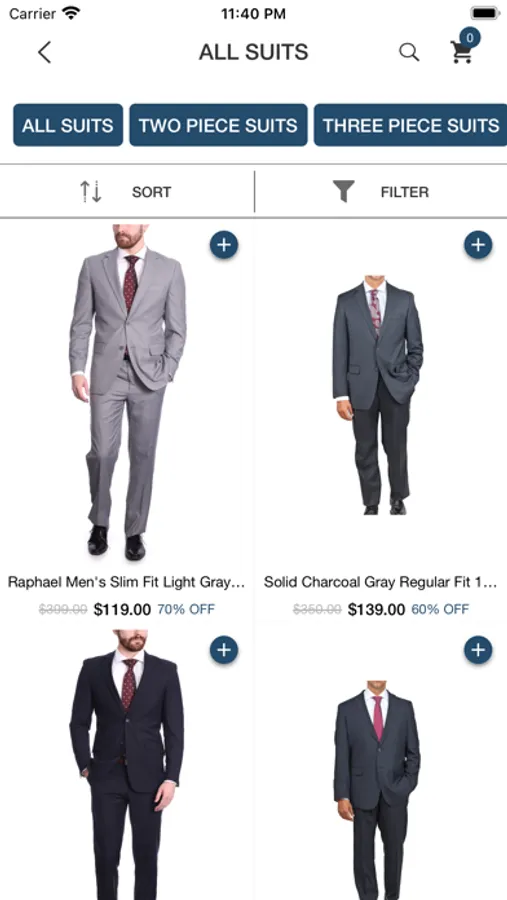Tap the $119.00 sale price

pyautogui.click(x=122, y=609)
